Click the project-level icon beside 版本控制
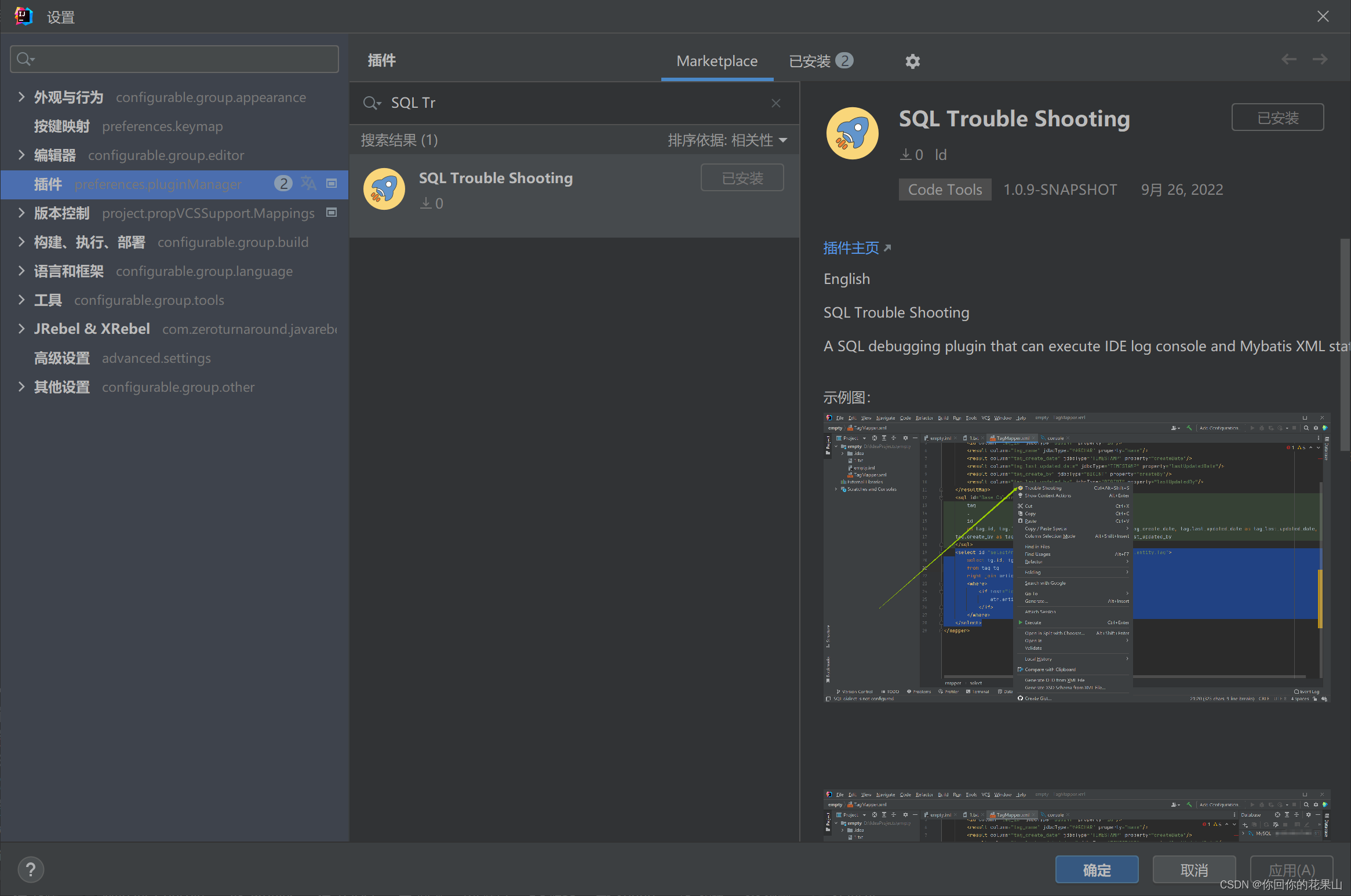This screenshot has width=1351, height=896. coord(332,213)
